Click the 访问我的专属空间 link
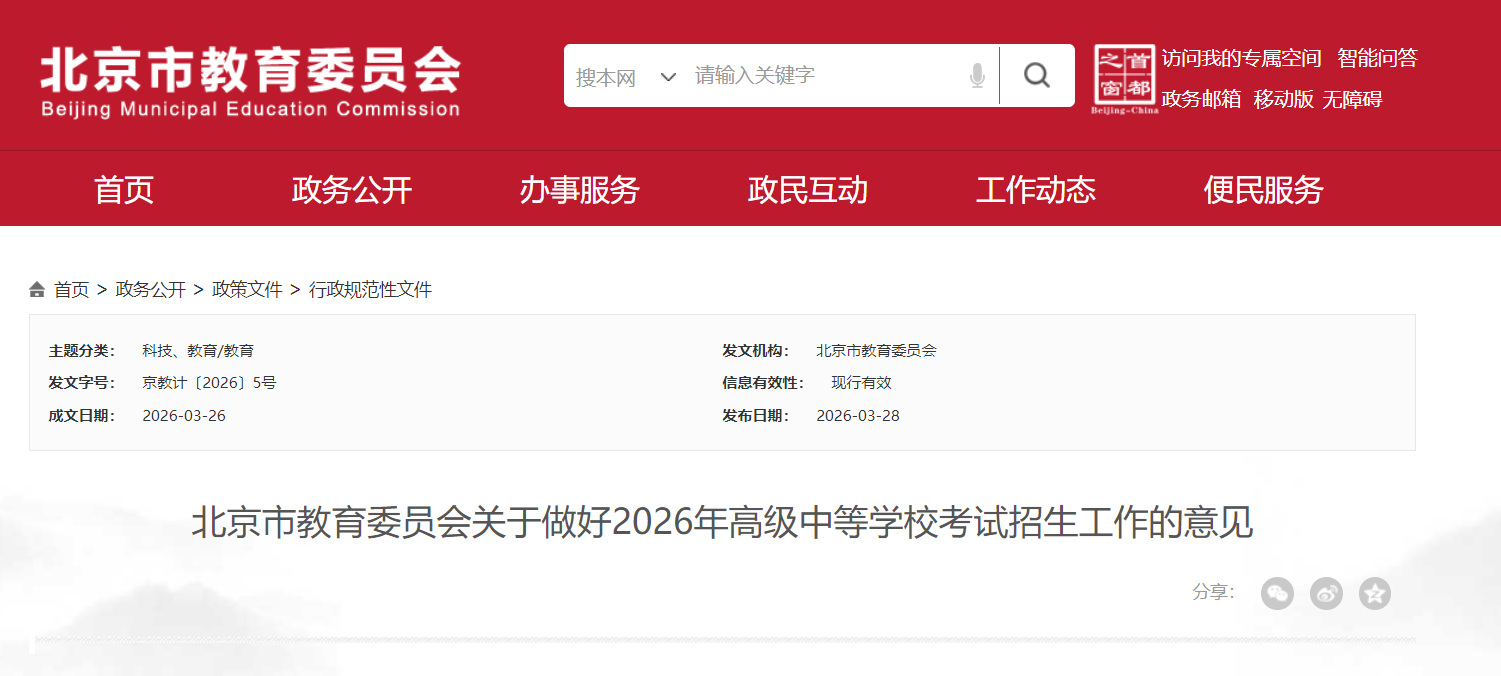1501x676 pixels. [1241, 58]
